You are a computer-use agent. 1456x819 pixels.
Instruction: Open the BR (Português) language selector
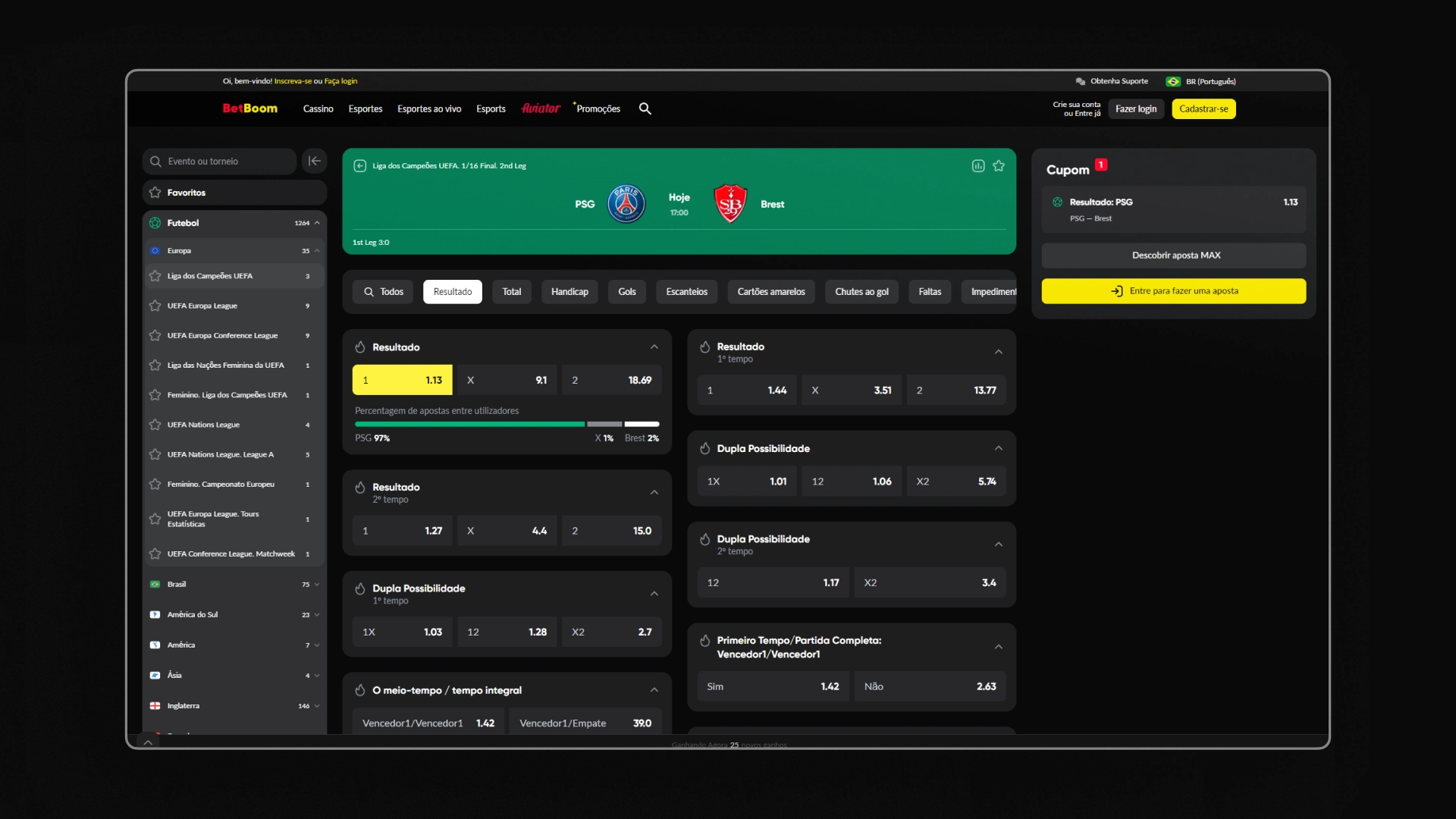click(1201, 81)
